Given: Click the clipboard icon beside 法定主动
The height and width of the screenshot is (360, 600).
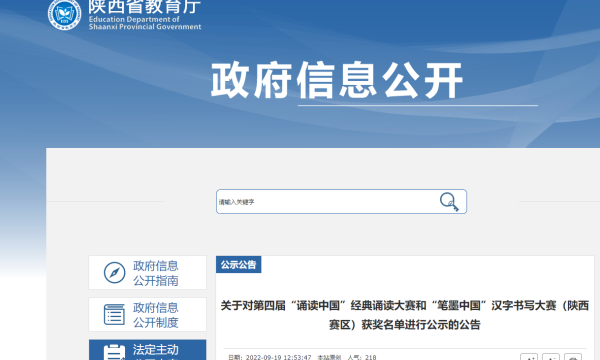Looking at the screenshot, I should coord(114,352).
